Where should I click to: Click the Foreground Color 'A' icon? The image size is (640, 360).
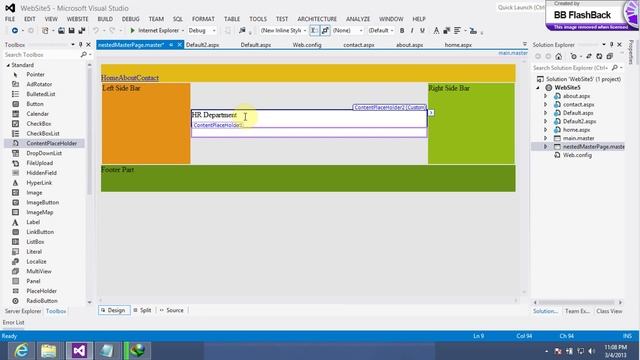point(436,31)
